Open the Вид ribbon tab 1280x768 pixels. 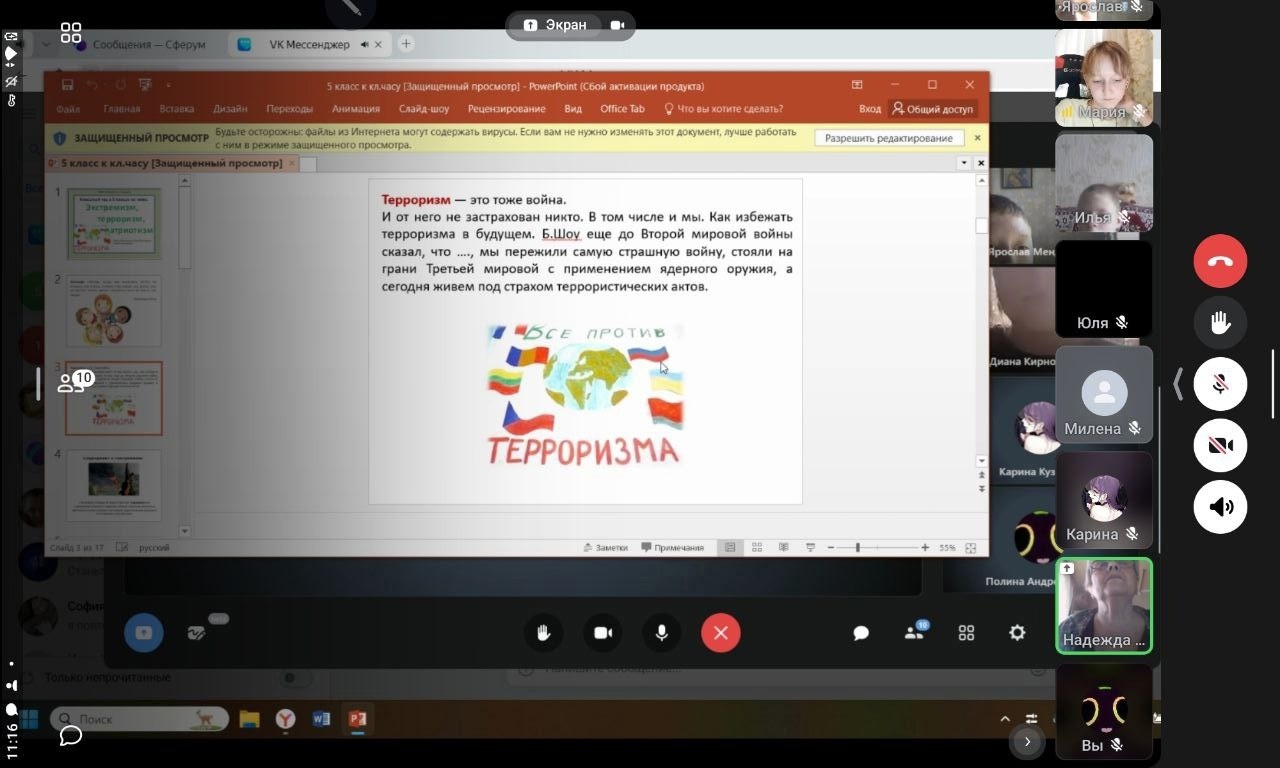click(573, 109)
